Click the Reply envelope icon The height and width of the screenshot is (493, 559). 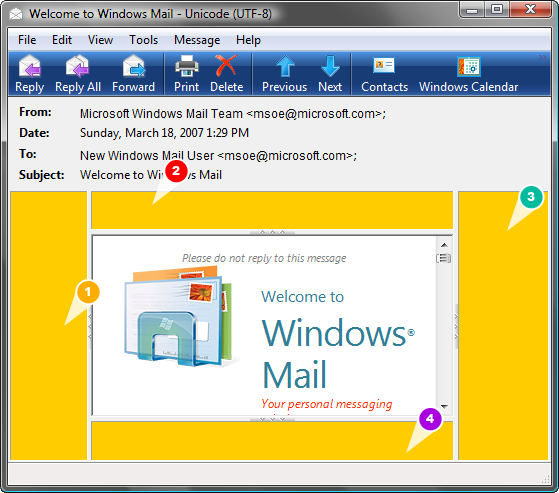(x=30, y=66)
